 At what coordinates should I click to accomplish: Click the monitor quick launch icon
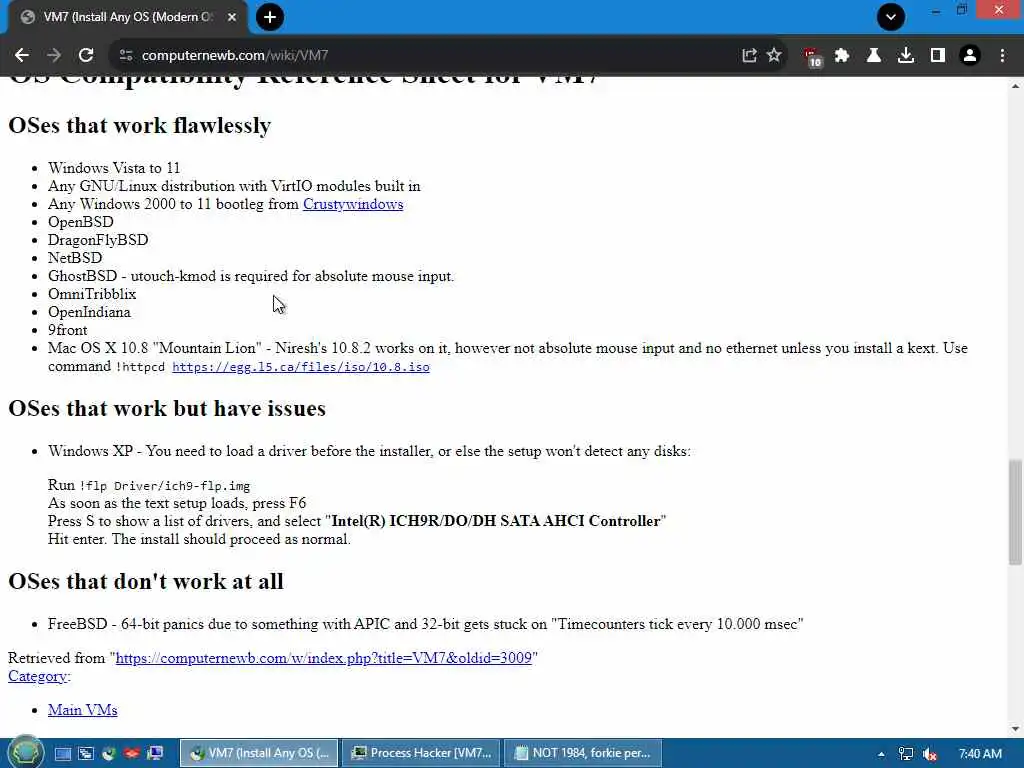[x=155, y=754]
